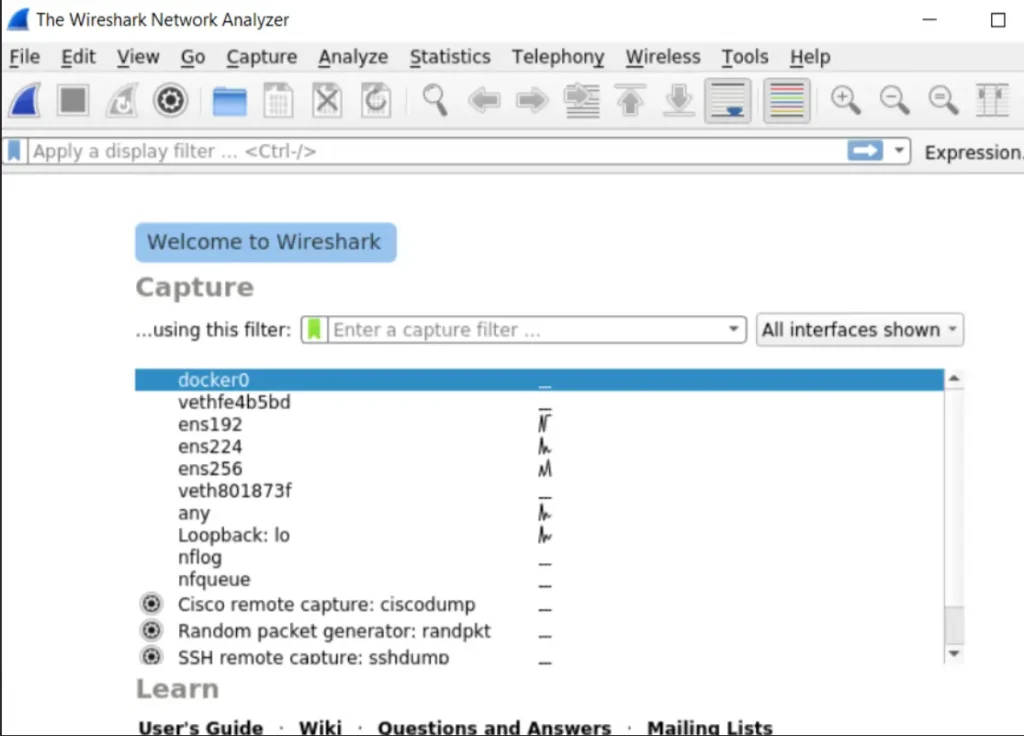
Task: Select the veth801873f interface
Action: 539,491
